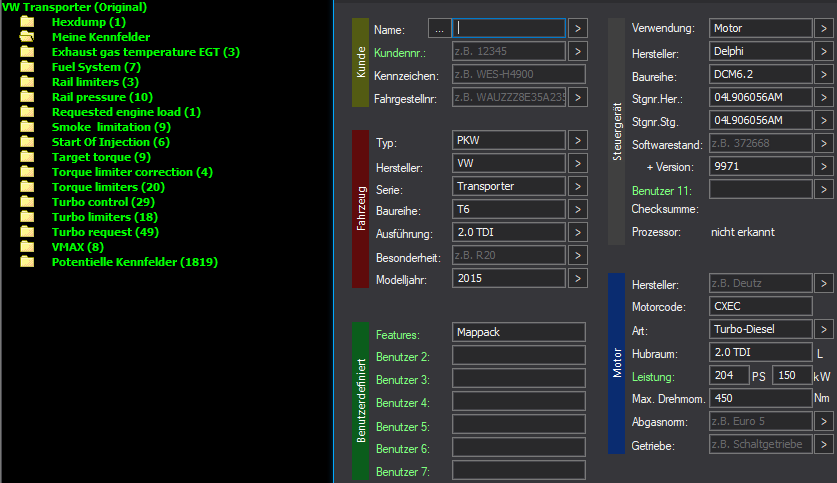837x483 pixels.
Task: Click the Motorcode field showing CXEC
Action: click(x=761, y=306)
